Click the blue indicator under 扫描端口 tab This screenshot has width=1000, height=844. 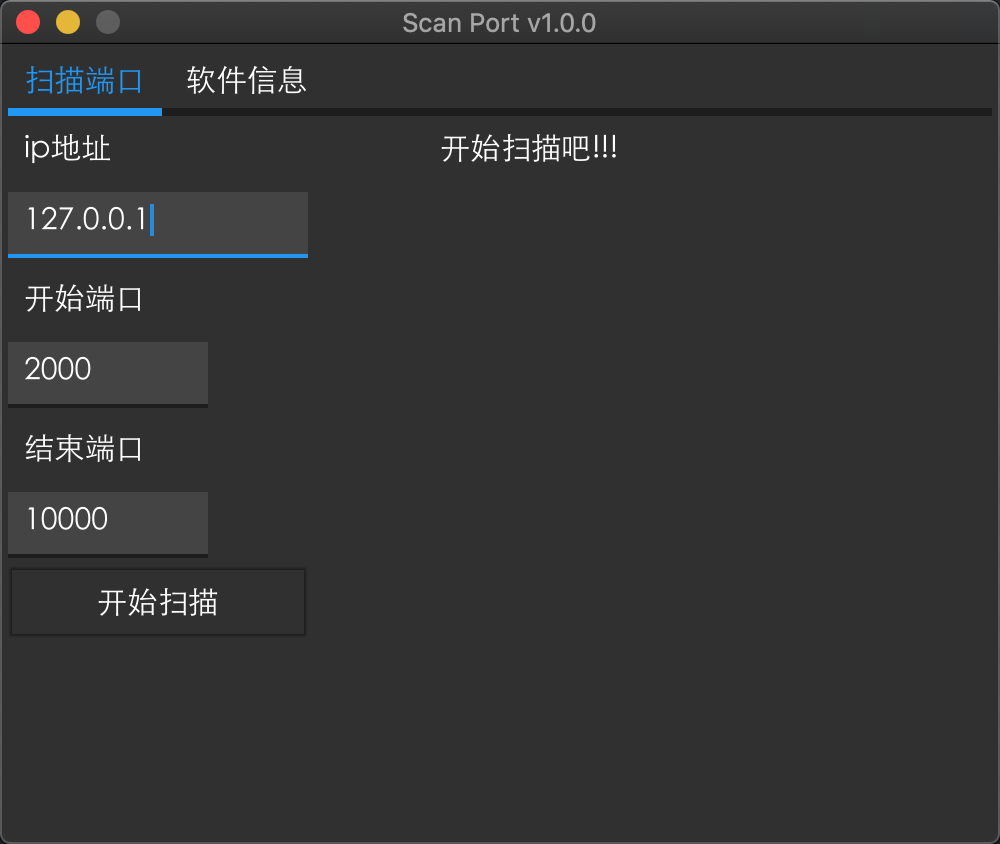[85, 112]
